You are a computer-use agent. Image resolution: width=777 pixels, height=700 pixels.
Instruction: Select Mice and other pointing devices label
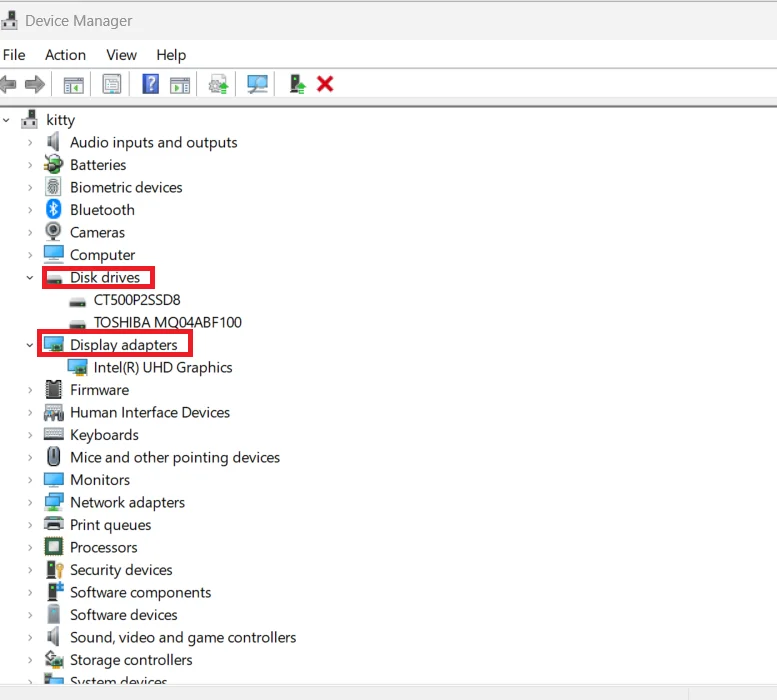click(x=175, y=458)
